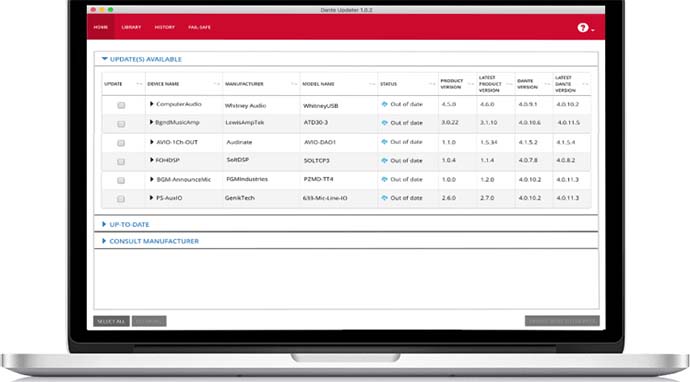This screenshot has width=690, height=382.
Task: Mark the PS-AuxIO update checkbox
Action: 121,199
